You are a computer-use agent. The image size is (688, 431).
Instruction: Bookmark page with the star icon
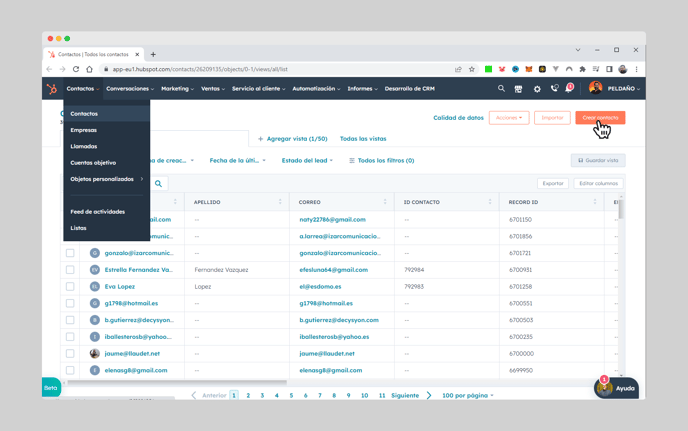tap(472, 69)
